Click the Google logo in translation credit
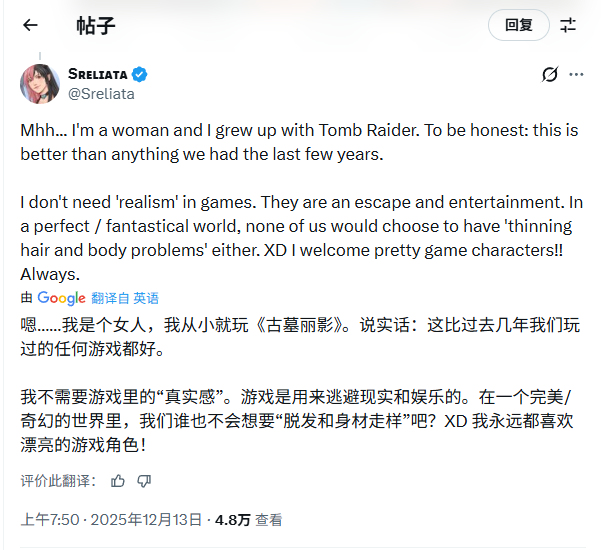601x550 pixels. [x=61, y=298]
